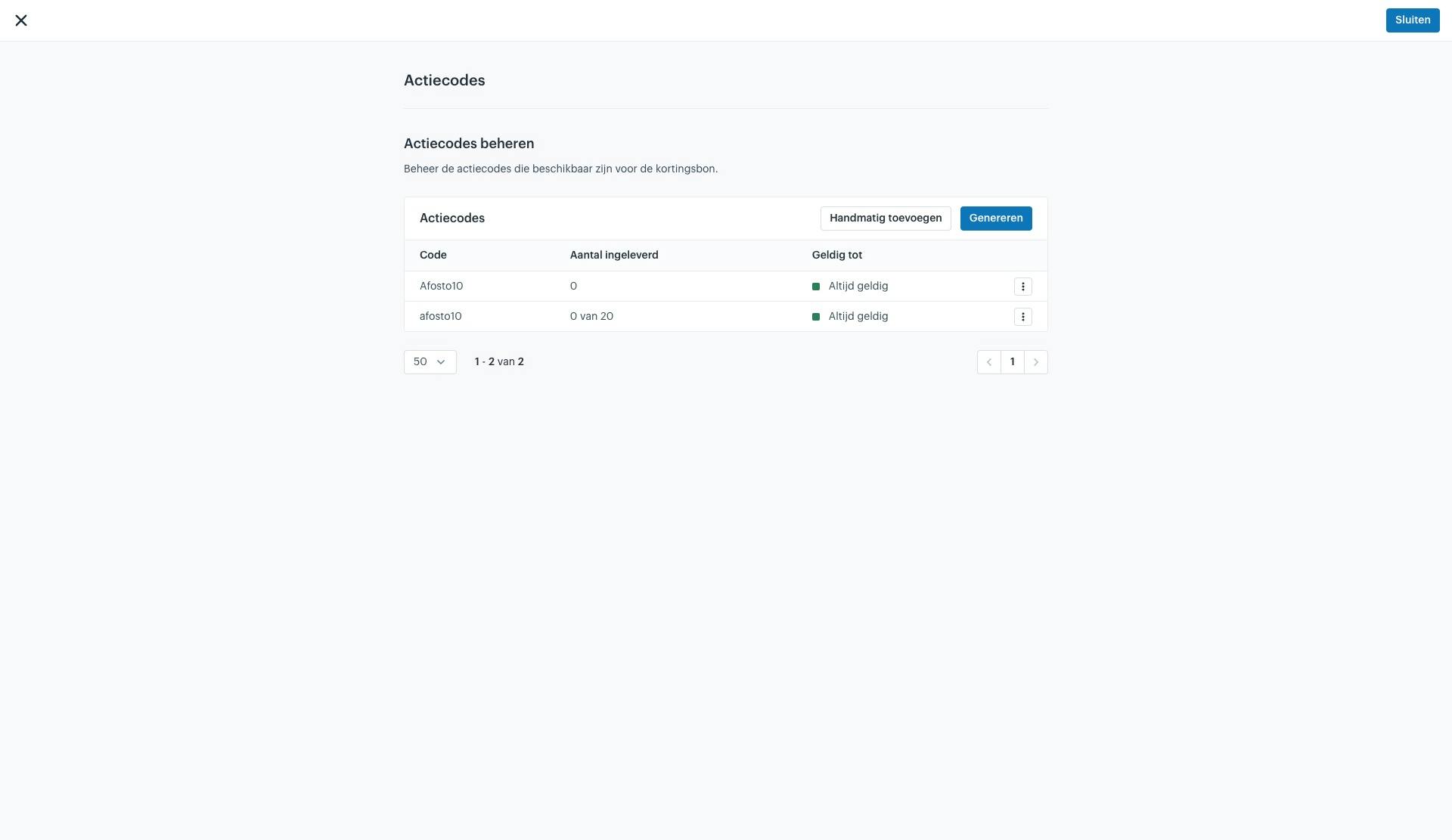This screenshot has height=840, width=1452.
Task: Click 'Altijd geldig' text in first row
Action: click(858, 287)
